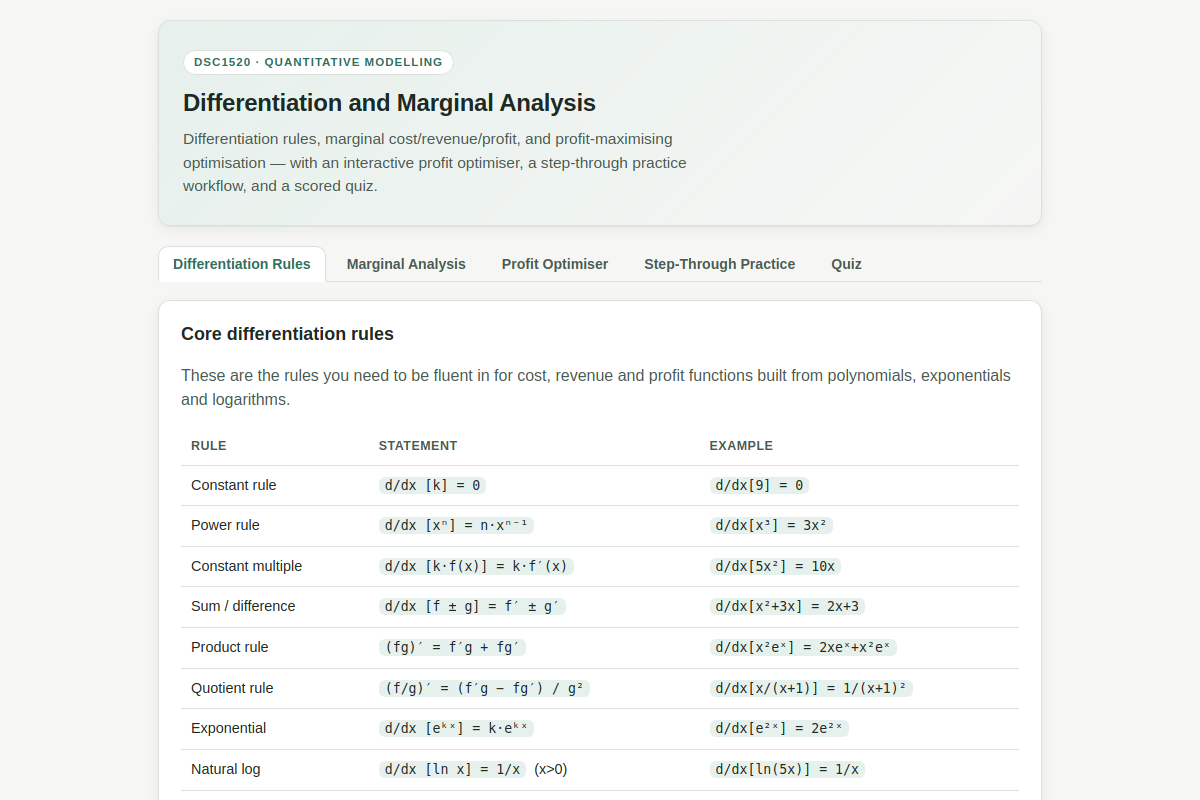
Task: Click the DSC1520 Quantitative Modelling badge
Action: coord(318,62)
